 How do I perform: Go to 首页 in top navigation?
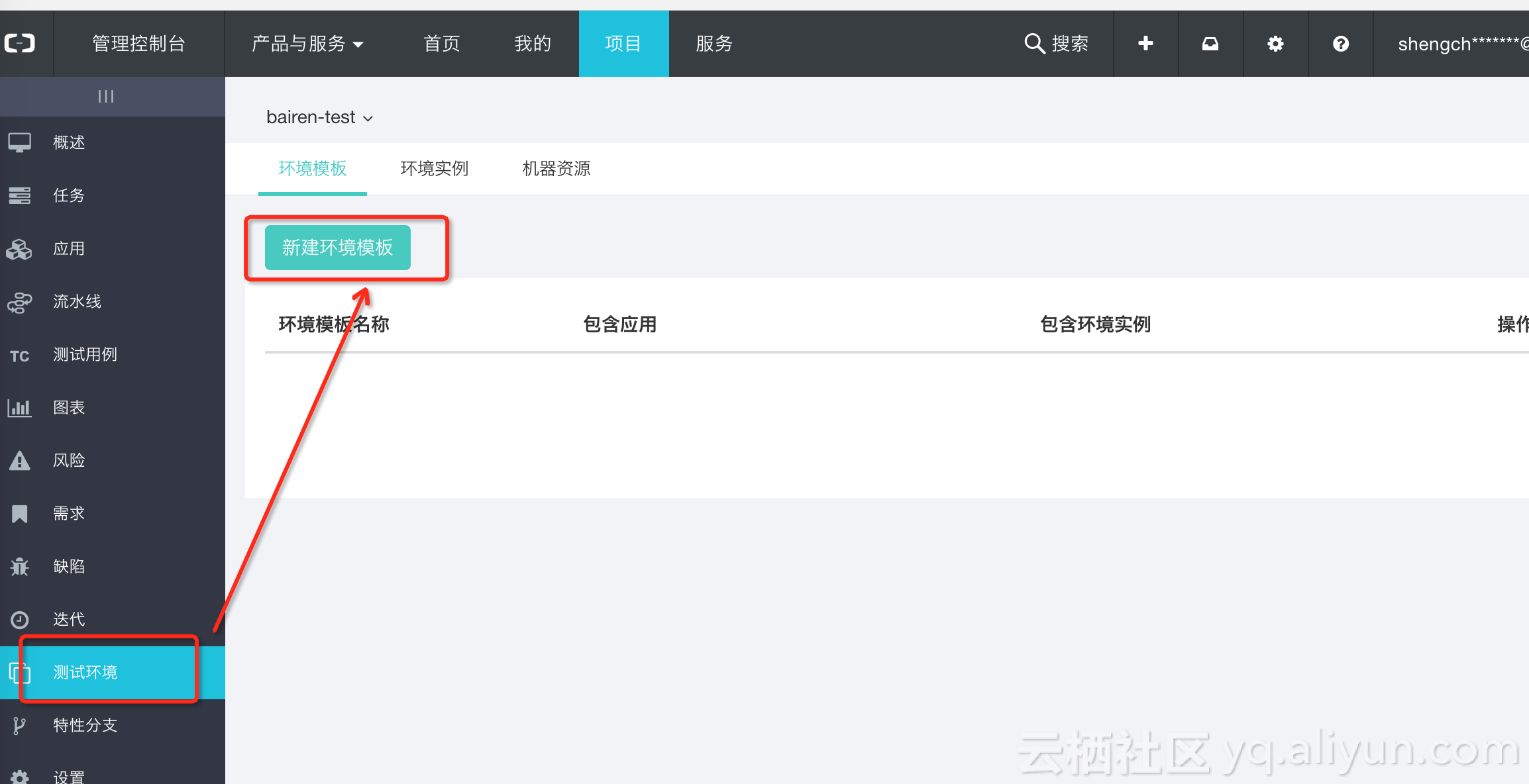442,44
